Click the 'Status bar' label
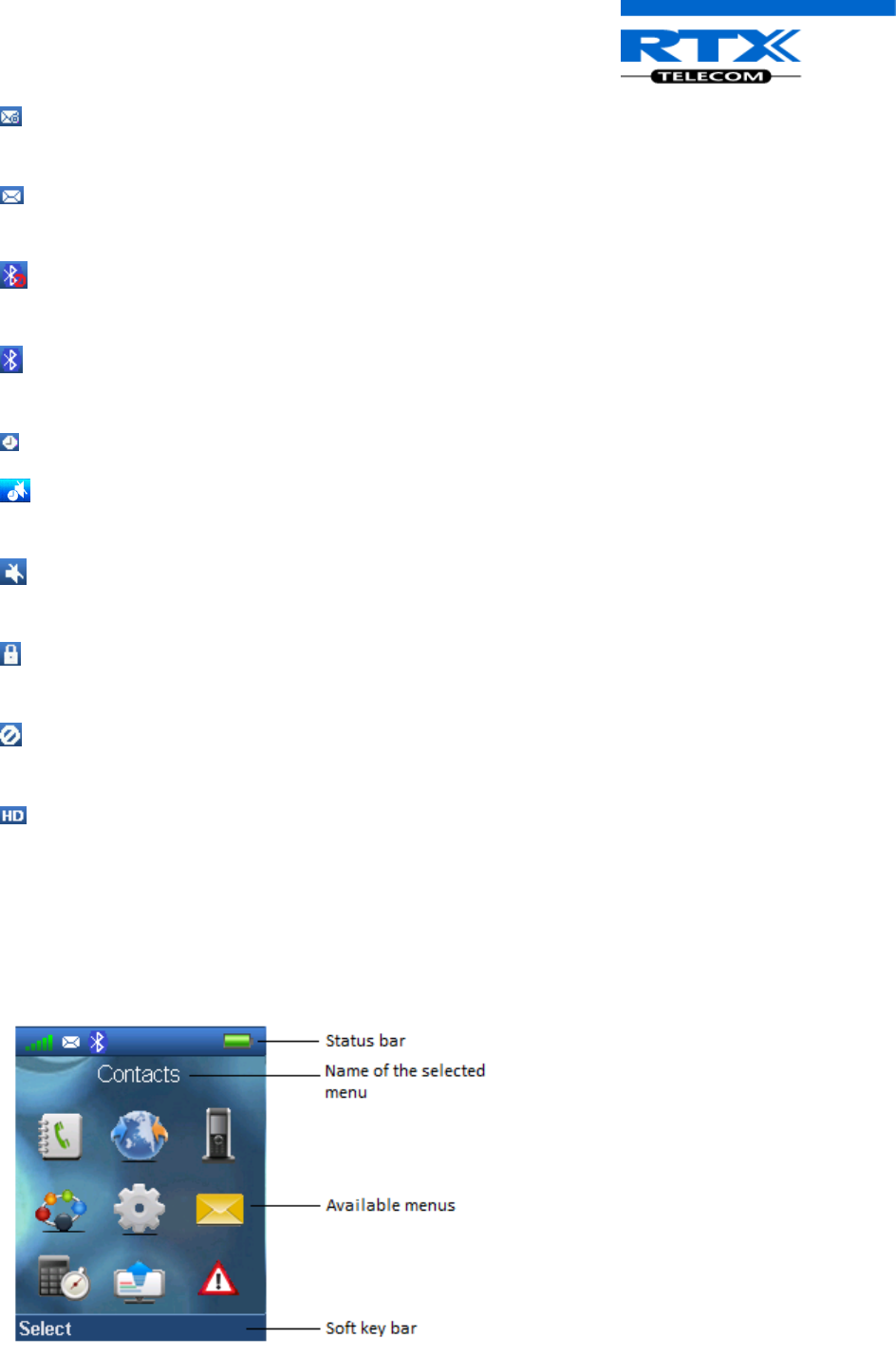Viewport: 896px width, 1357px height. 365,1041
